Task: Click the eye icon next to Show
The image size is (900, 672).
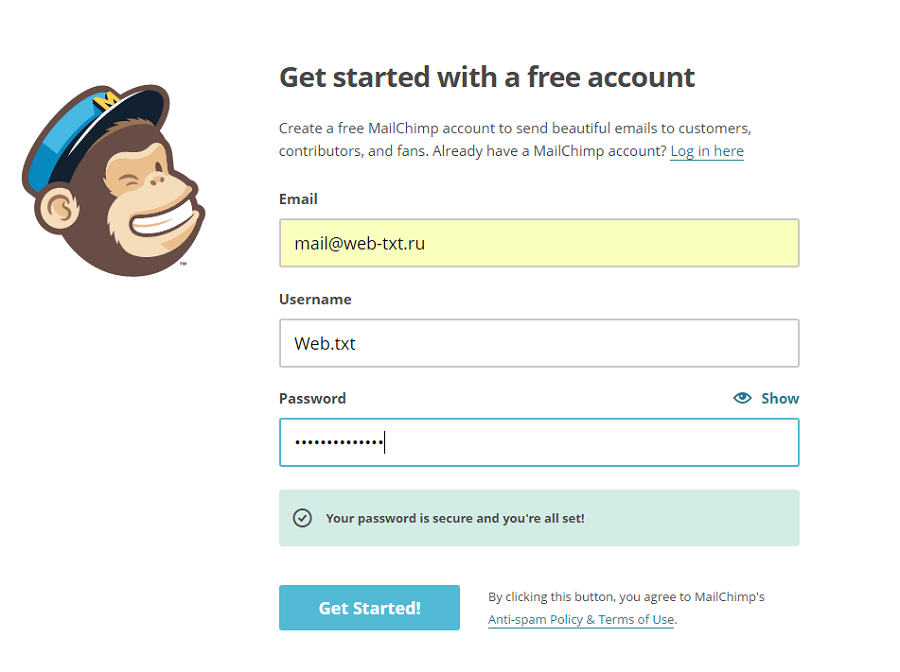Action: [742, 398]
